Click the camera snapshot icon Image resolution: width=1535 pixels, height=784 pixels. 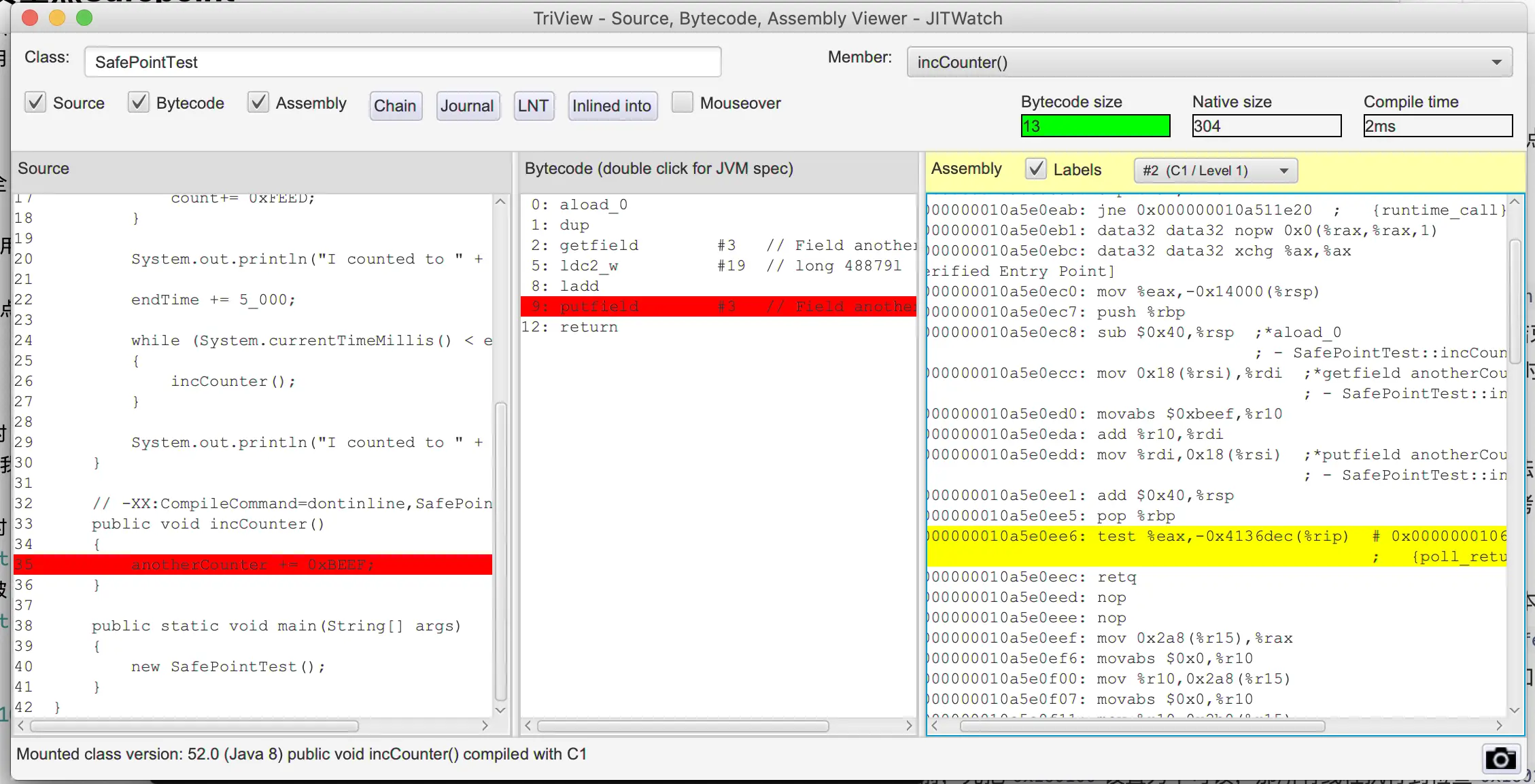(x=1500, y=759)
